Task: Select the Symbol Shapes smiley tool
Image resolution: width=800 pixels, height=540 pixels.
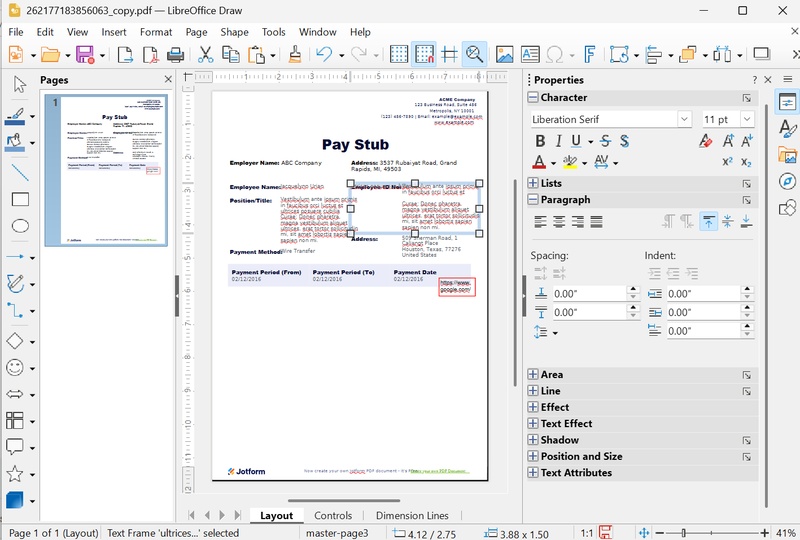Action: point(15,367)
